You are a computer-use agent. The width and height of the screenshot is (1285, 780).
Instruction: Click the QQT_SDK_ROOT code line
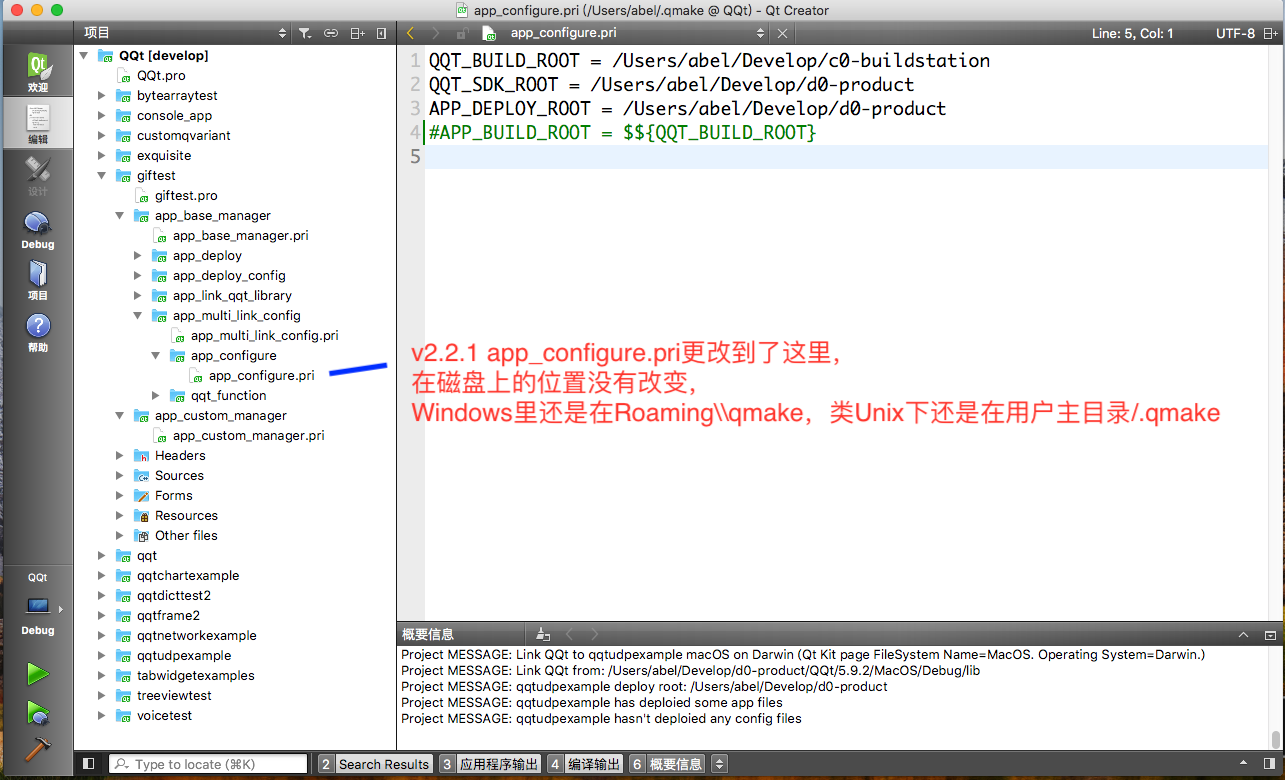pos(671,84)
